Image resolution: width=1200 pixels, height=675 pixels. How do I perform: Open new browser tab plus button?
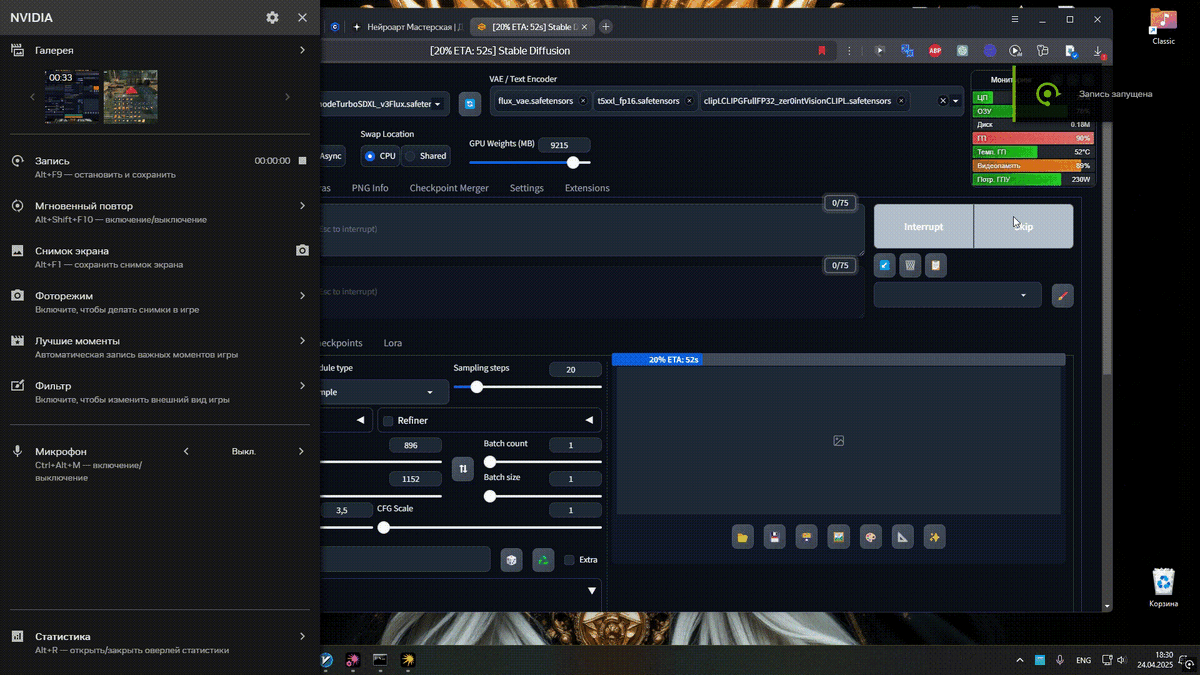coord(606,26)
